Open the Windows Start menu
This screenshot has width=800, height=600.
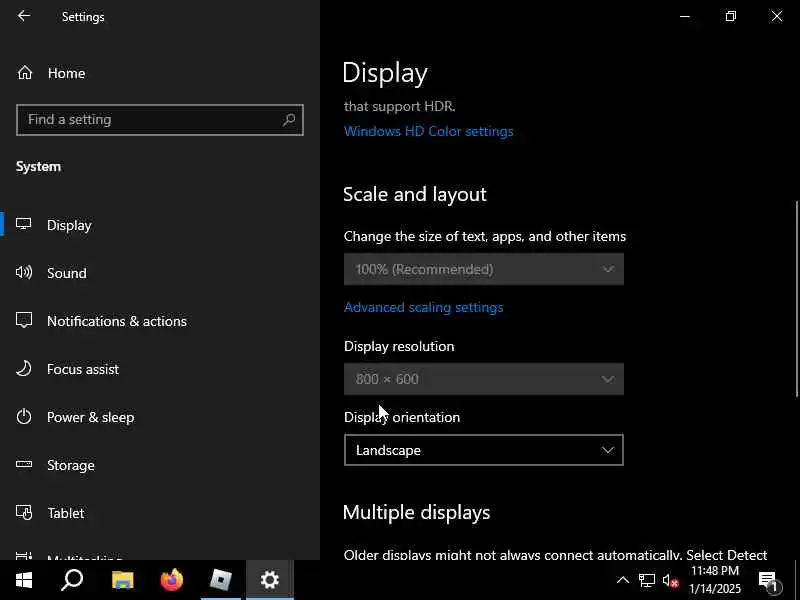[x=23, y=580]
